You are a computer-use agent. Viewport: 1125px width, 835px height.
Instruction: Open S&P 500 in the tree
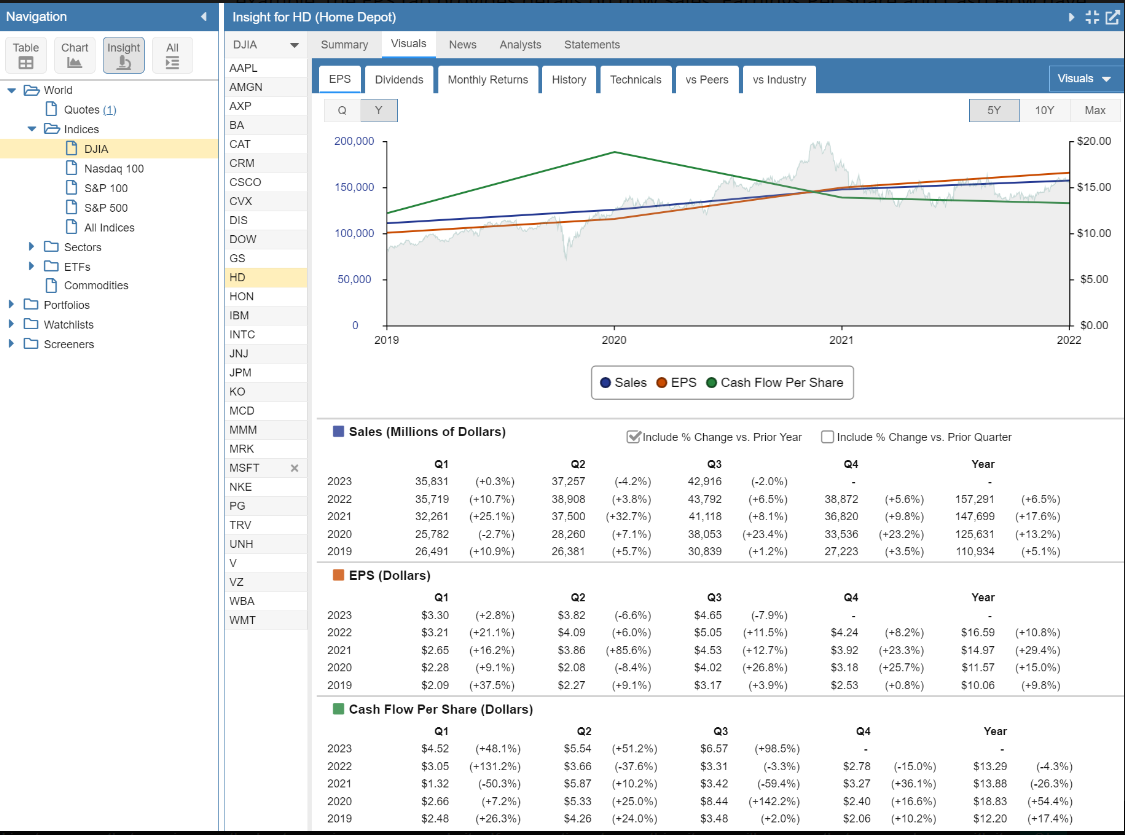point(105,208)
